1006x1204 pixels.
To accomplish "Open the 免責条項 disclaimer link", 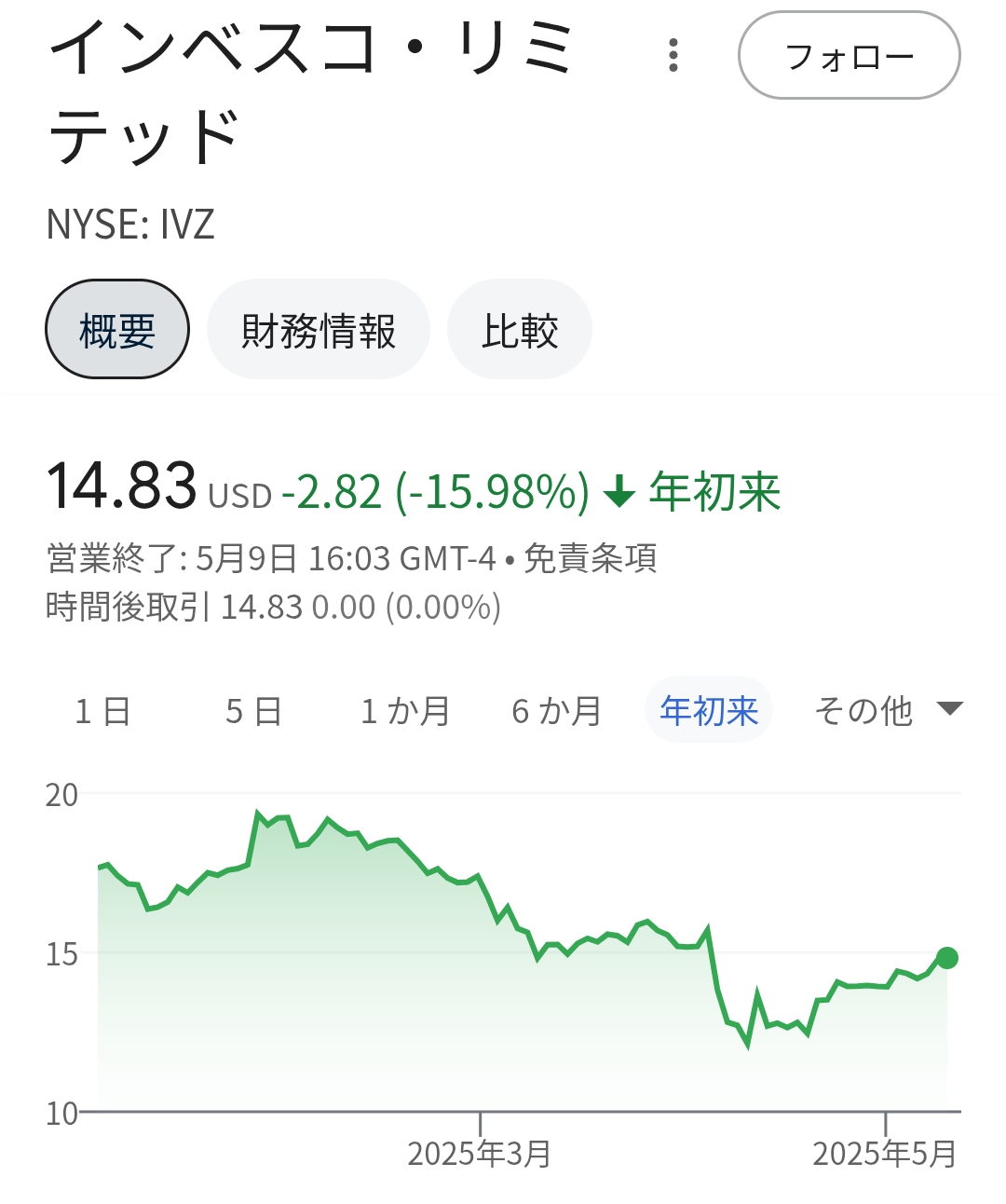I will [591, 558].
